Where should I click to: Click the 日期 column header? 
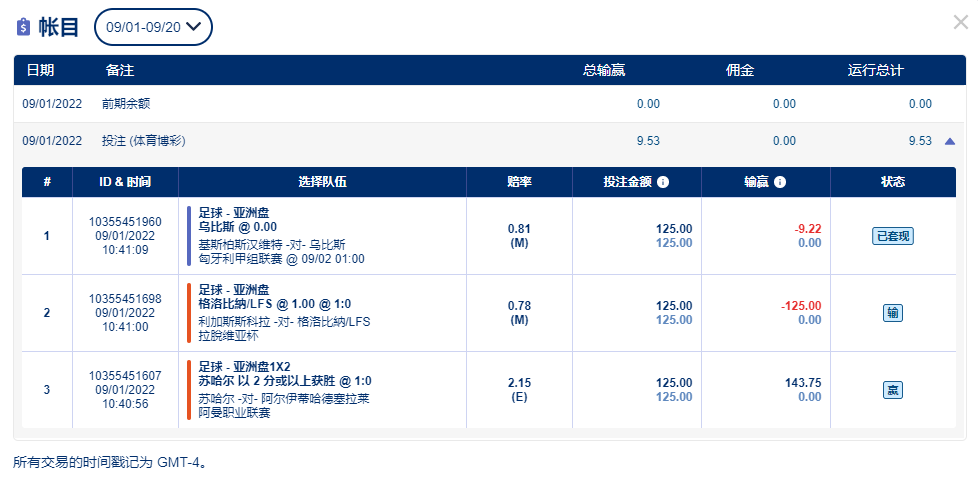tap(40, 70)
